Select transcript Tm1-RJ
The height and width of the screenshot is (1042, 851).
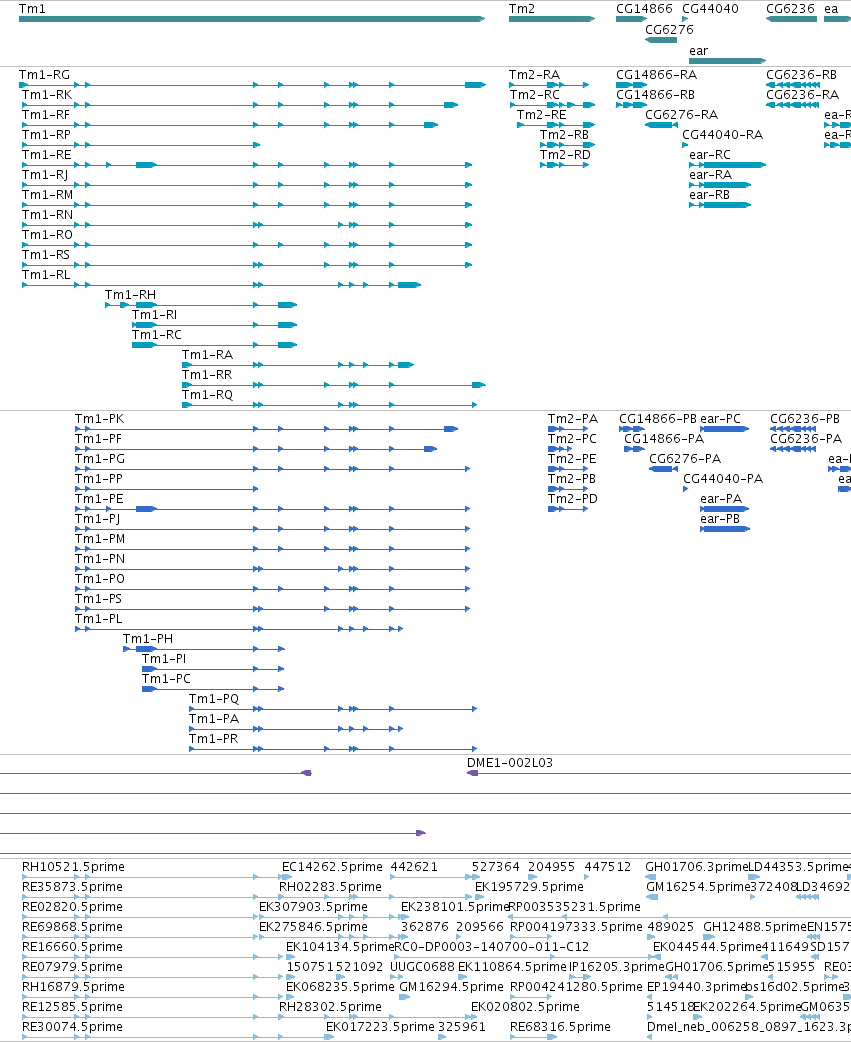coord(247,185)
